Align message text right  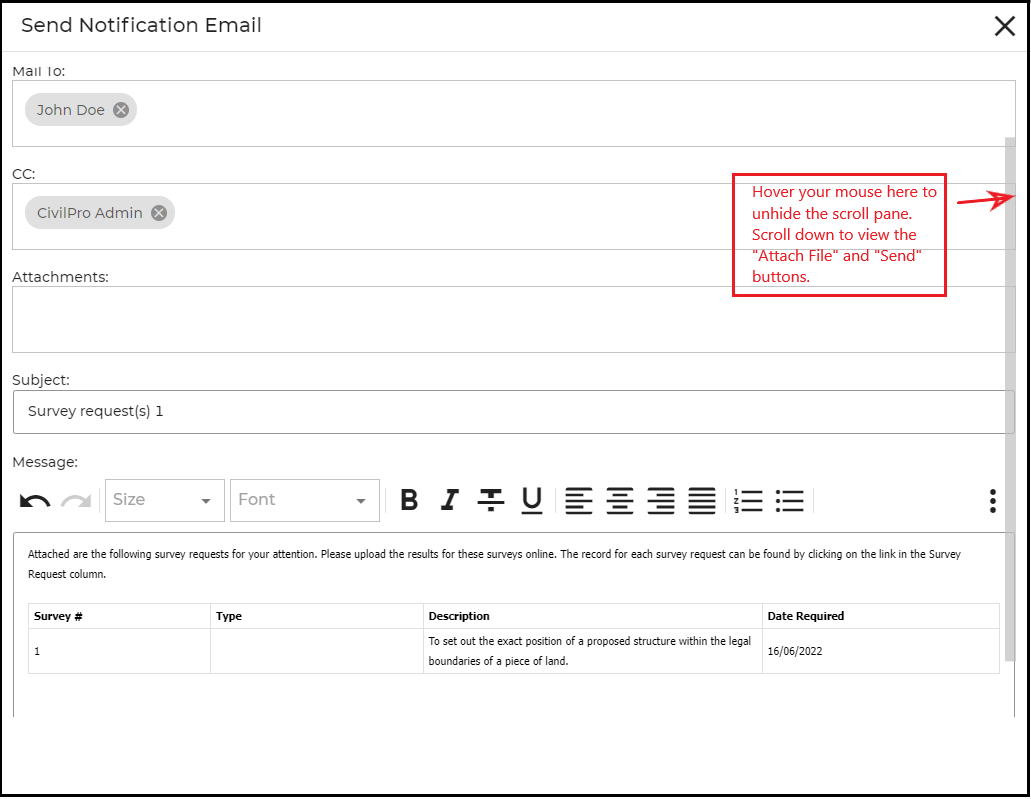pos(661,500)
